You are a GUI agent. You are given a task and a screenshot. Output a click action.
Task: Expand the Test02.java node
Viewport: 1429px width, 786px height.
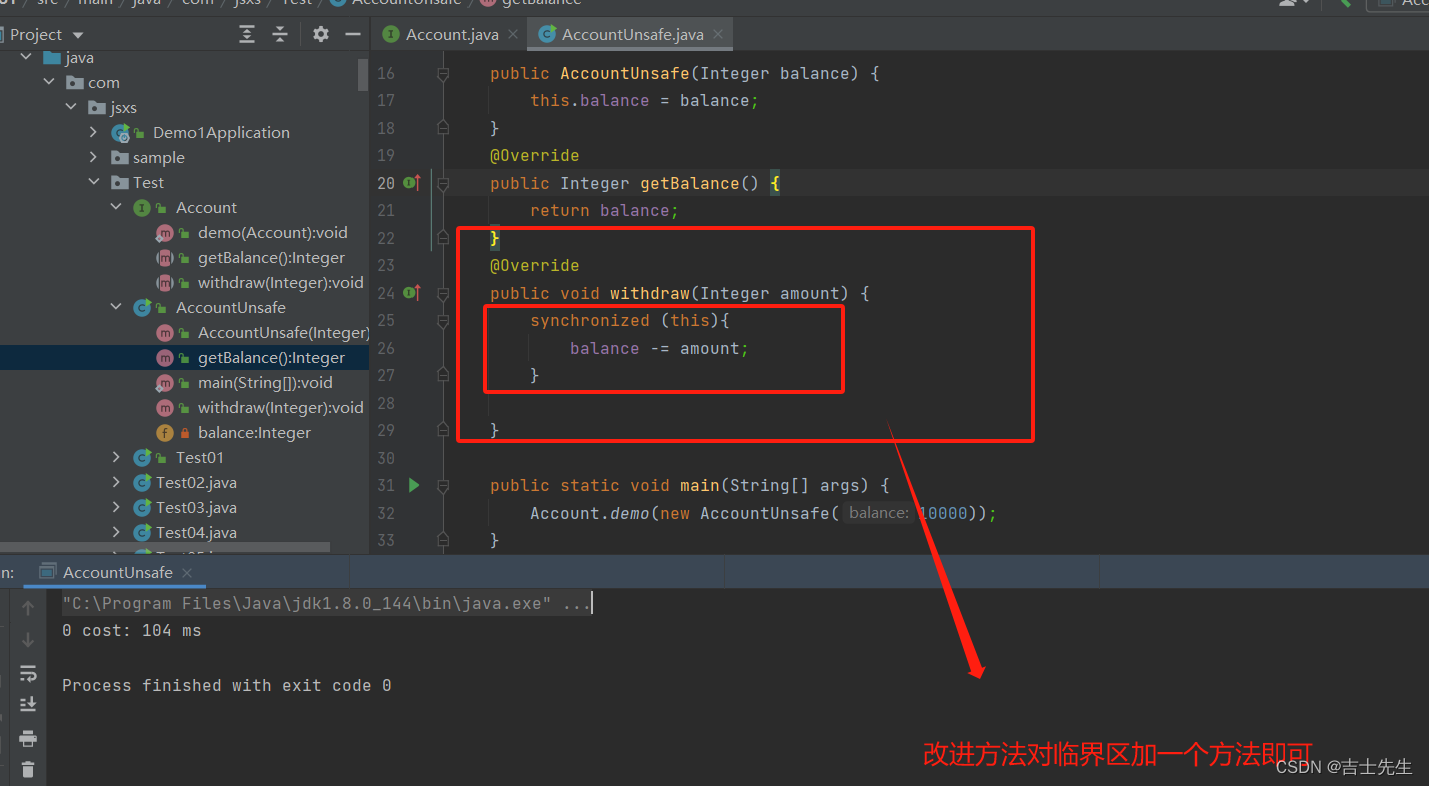[117, 482]
